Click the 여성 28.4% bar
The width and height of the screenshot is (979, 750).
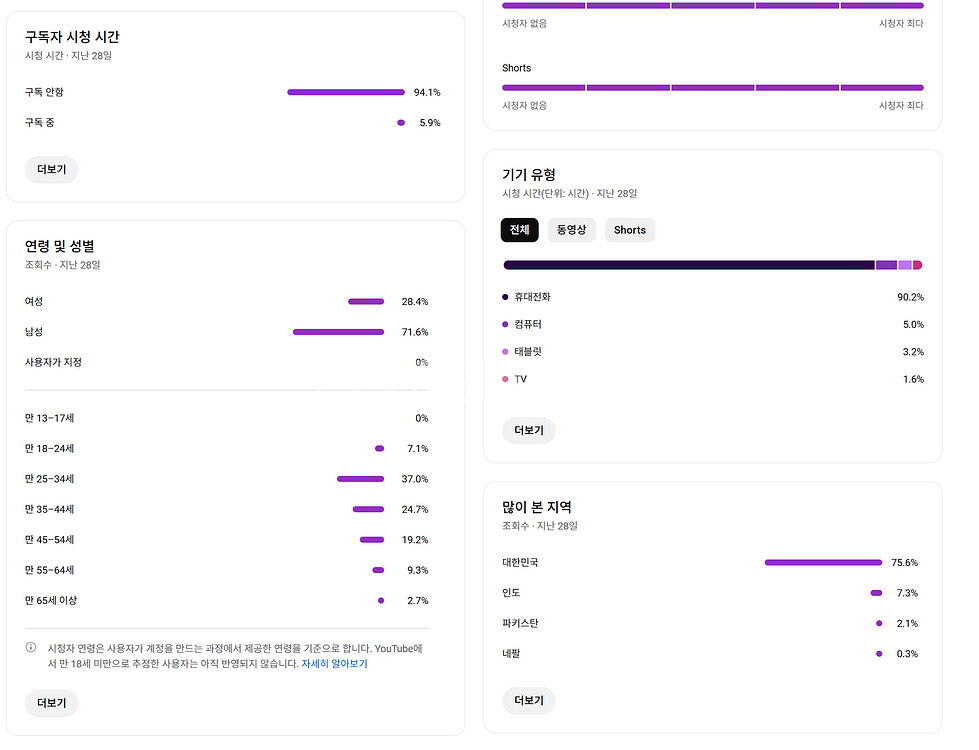[366, 302]
